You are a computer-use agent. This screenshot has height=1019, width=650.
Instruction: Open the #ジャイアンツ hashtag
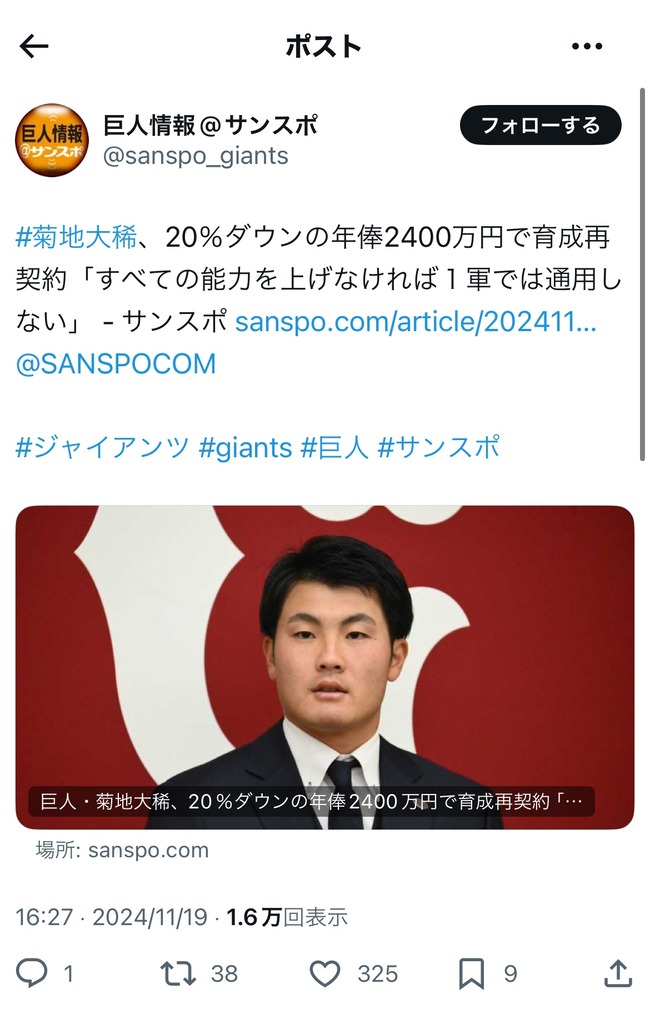click(102, 448)
